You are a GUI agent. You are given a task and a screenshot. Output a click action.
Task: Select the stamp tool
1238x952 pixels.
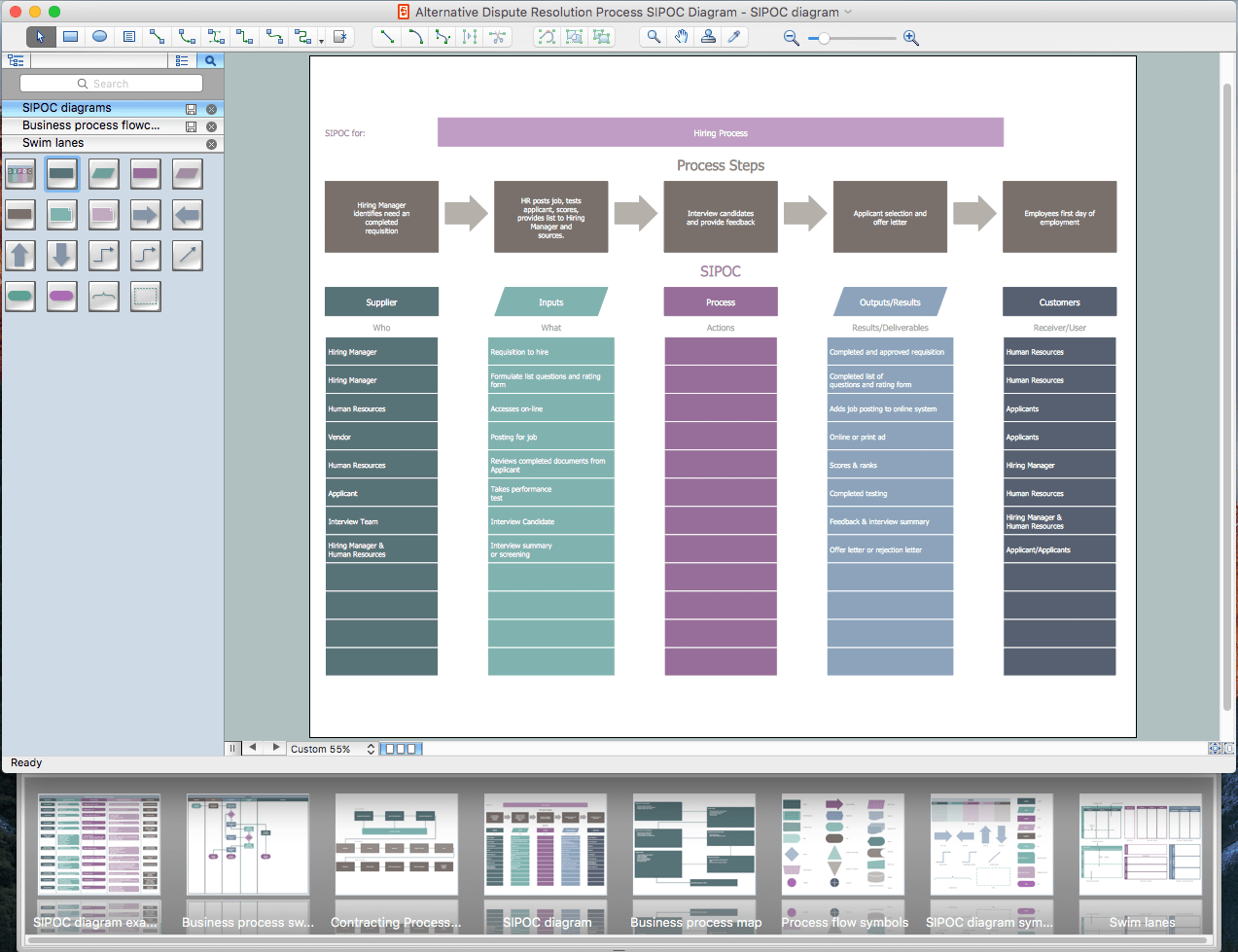(x=708, y=37)
